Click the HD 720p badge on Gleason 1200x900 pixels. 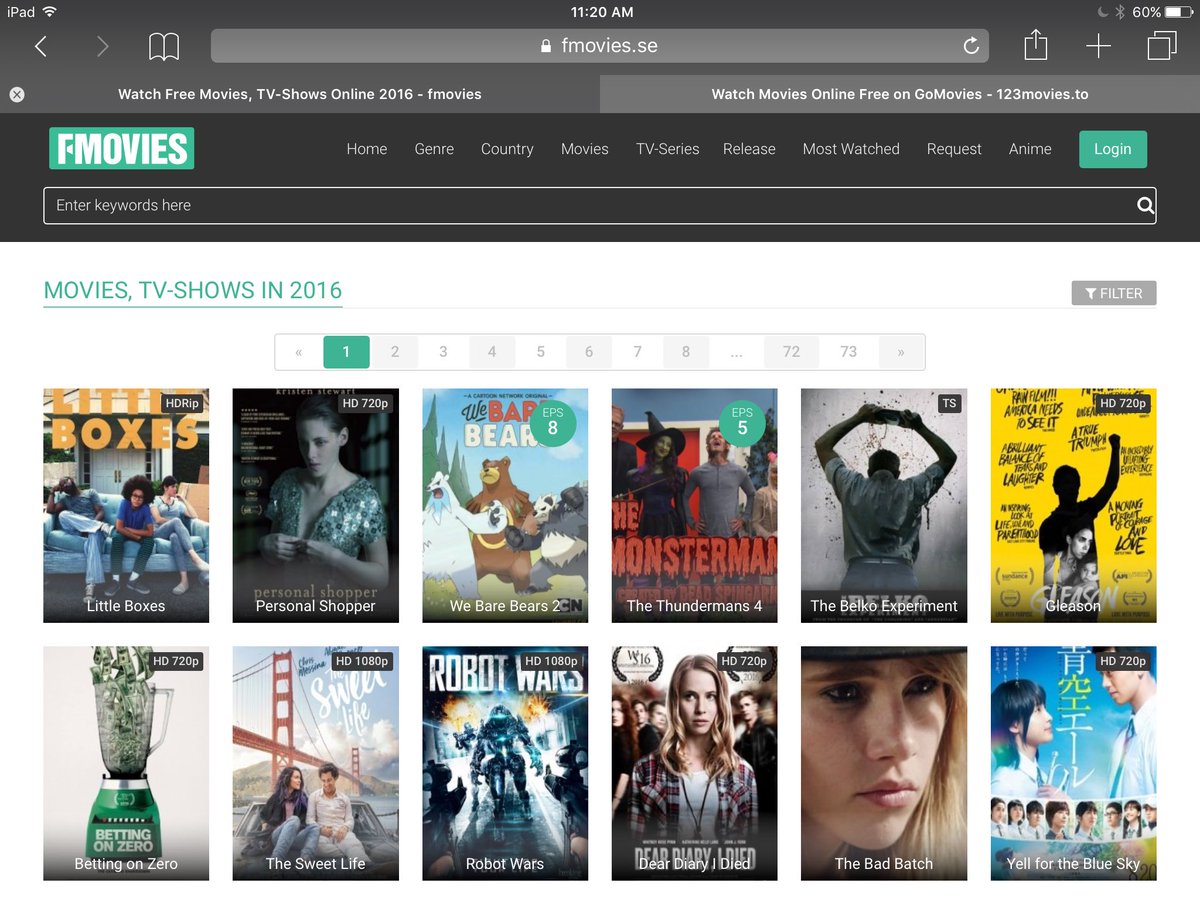(x=1123, y=403)
